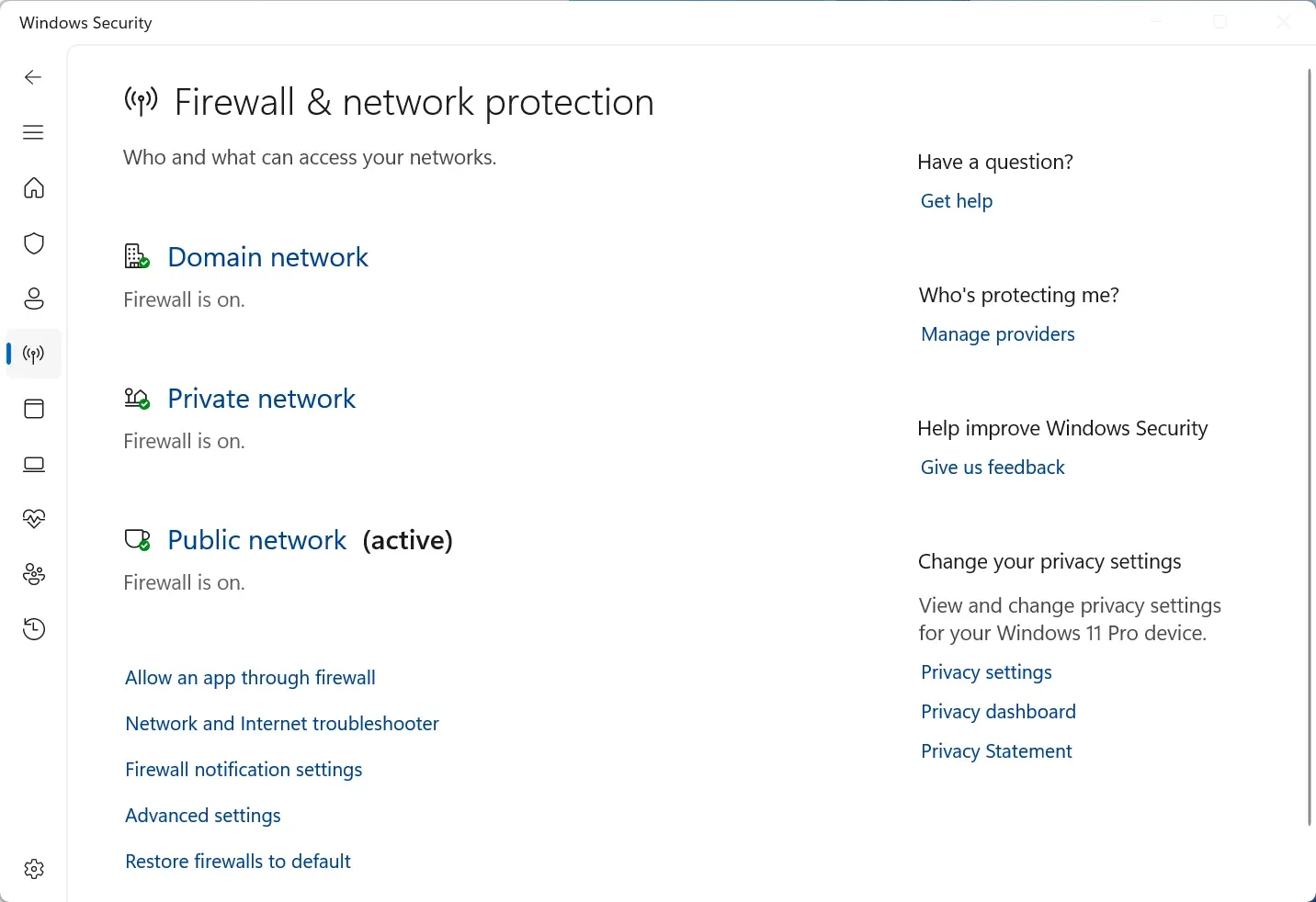View the active Public network settings
The height and width of the screenshot is (902, 1316).
(255, 540)
